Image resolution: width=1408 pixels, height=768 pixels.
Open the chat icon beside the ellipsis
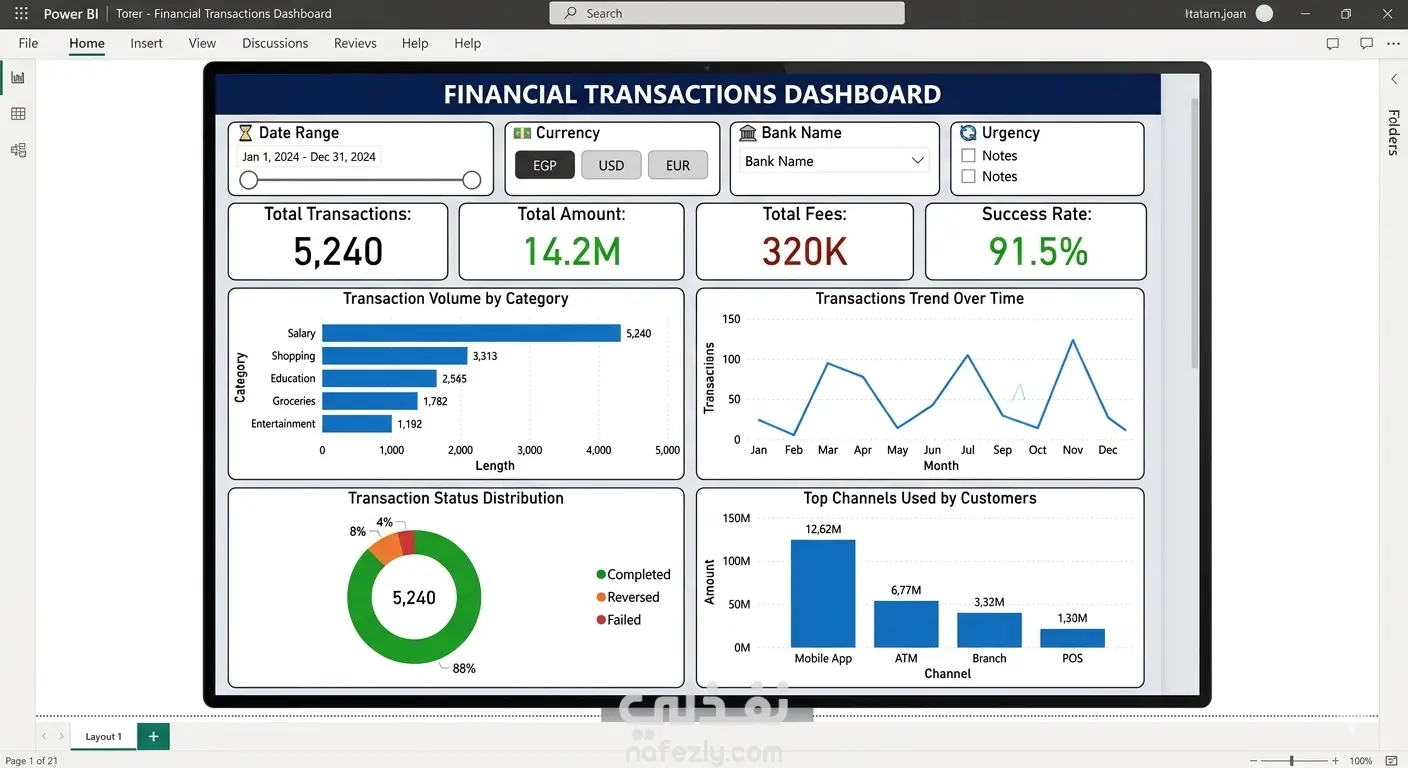[x=1366, y=44]
